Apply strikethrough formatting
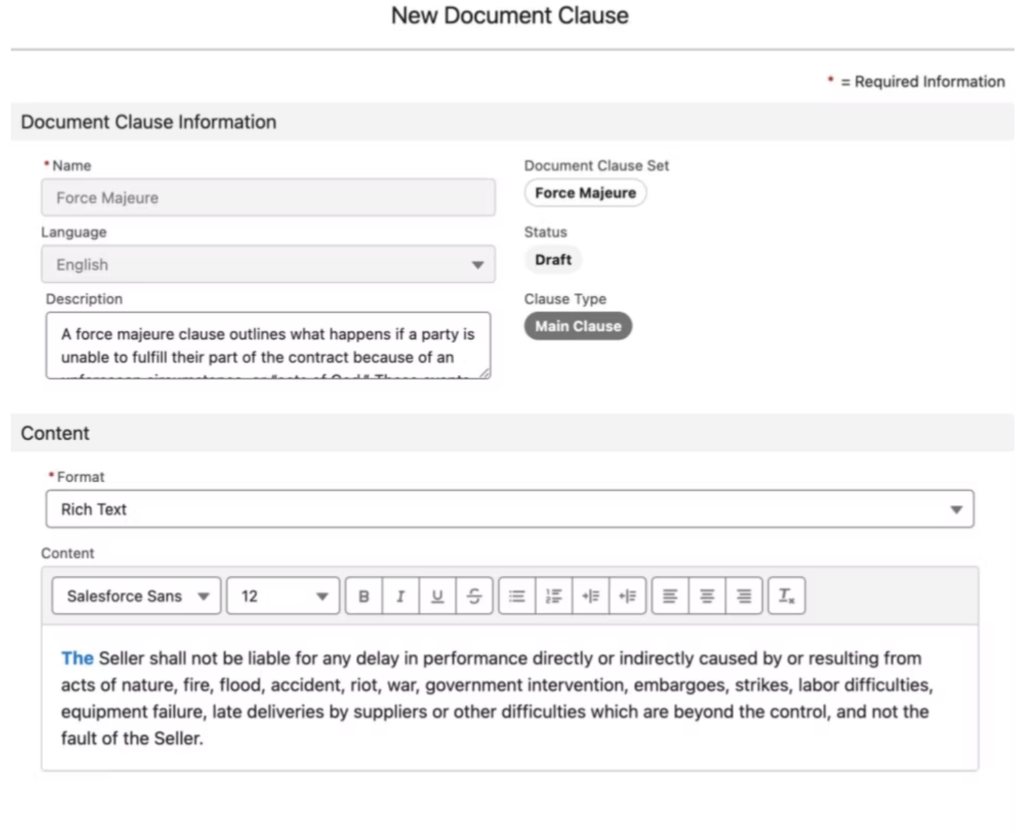Screen dimensions: 1024x833 tap(473, 596)
